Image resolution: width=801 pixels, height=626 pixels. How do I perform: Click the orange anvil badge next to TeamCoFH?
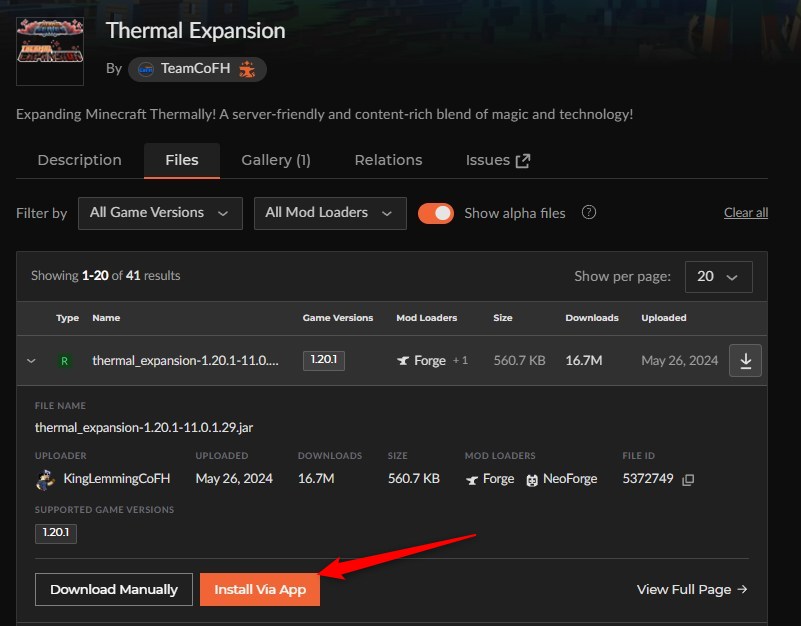coord(247,69)
